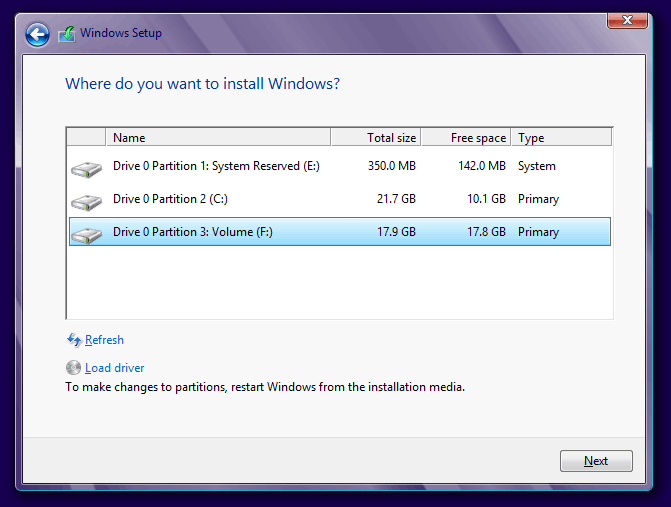Open the Load driver link

115,368
